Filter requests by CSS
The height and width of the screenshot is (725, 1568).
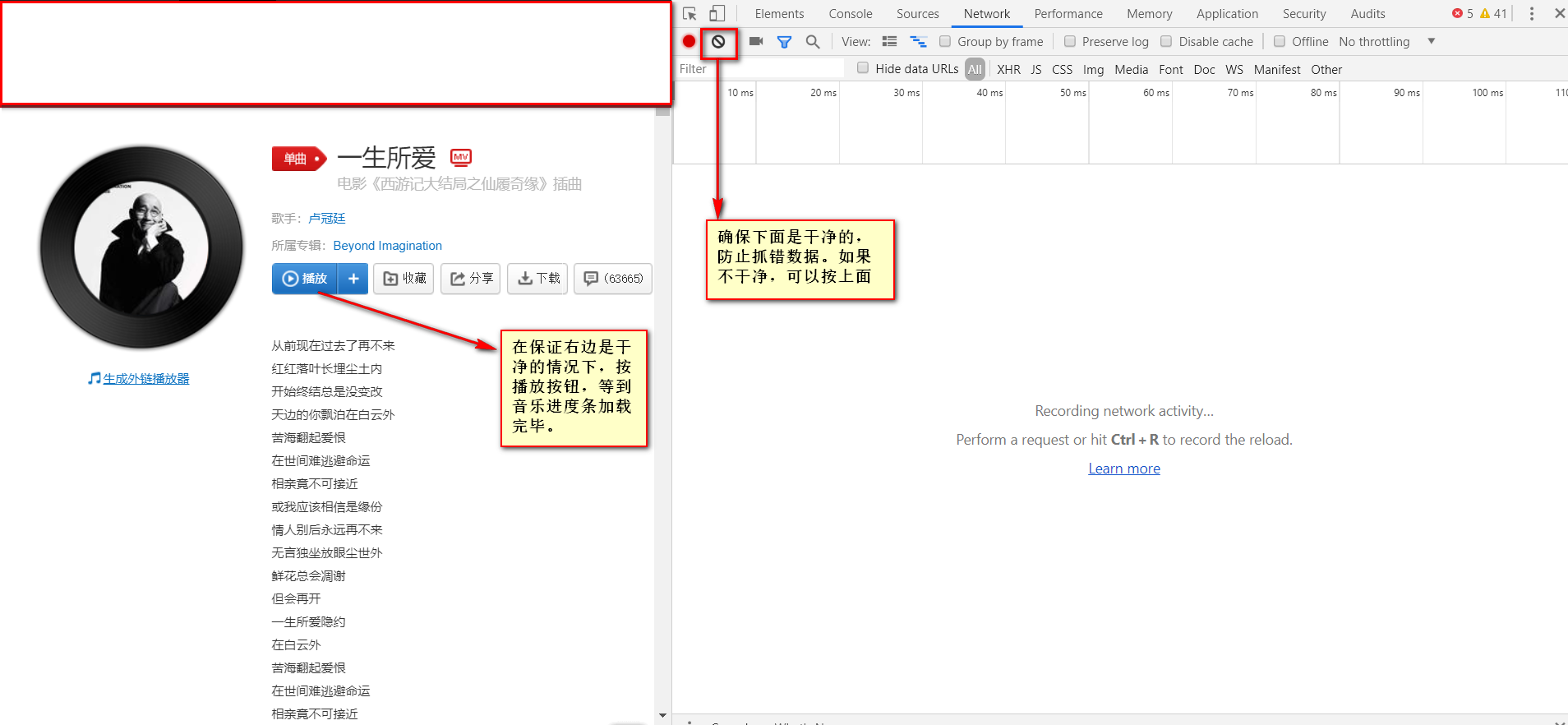coord(1062,70)
